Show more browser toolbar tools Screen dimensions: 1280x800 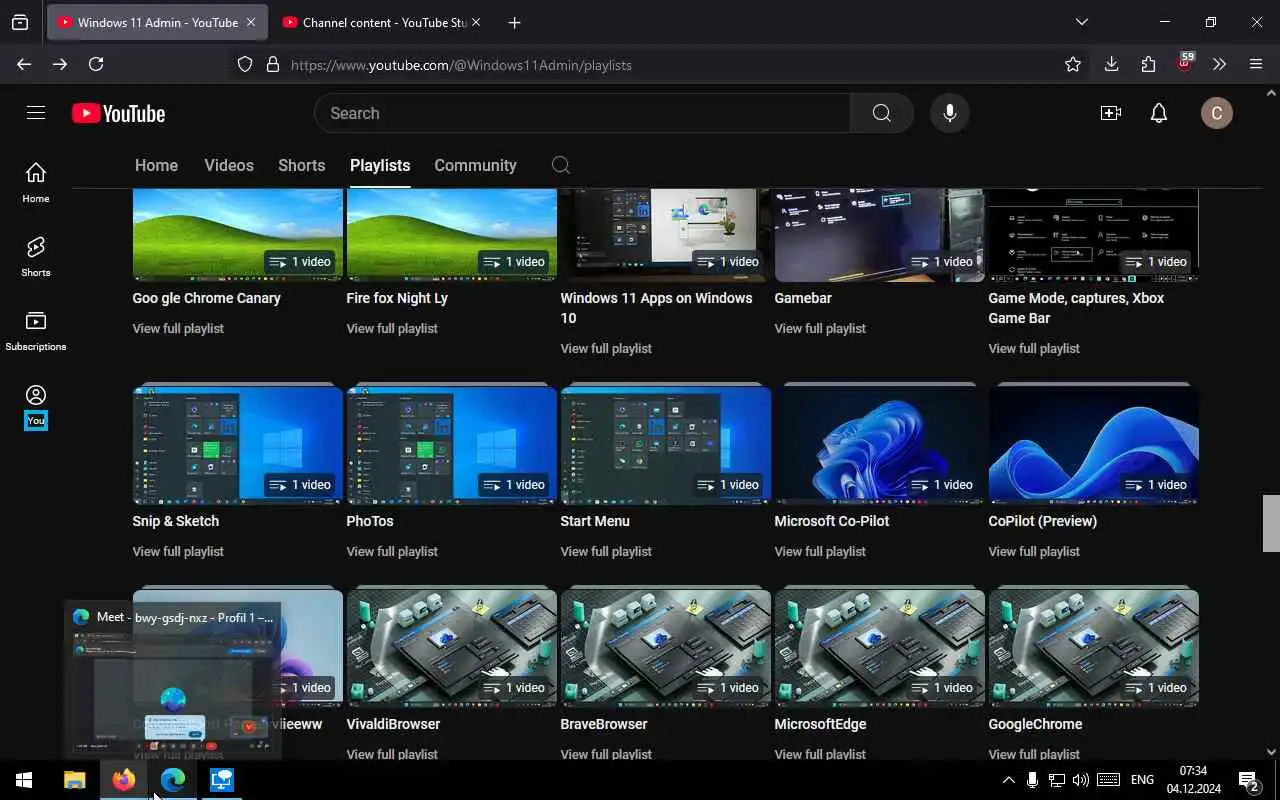click(1219, 64)
